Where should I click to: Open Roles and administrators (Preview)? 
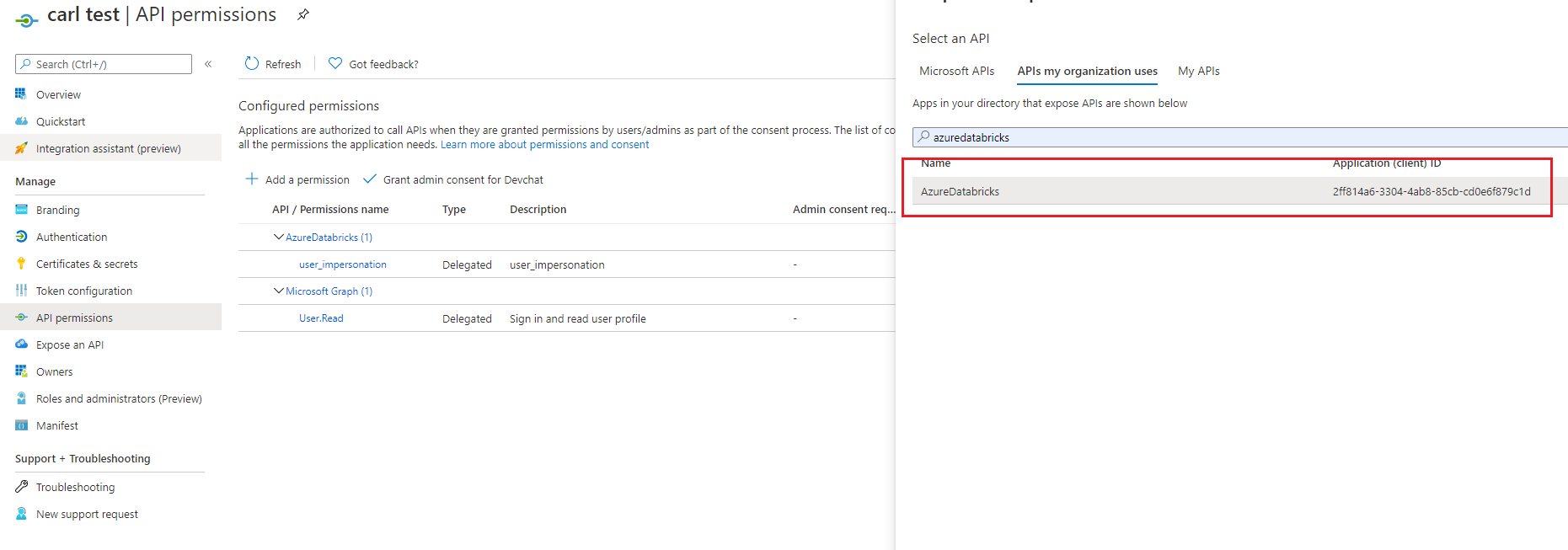[x=118, y=398]
